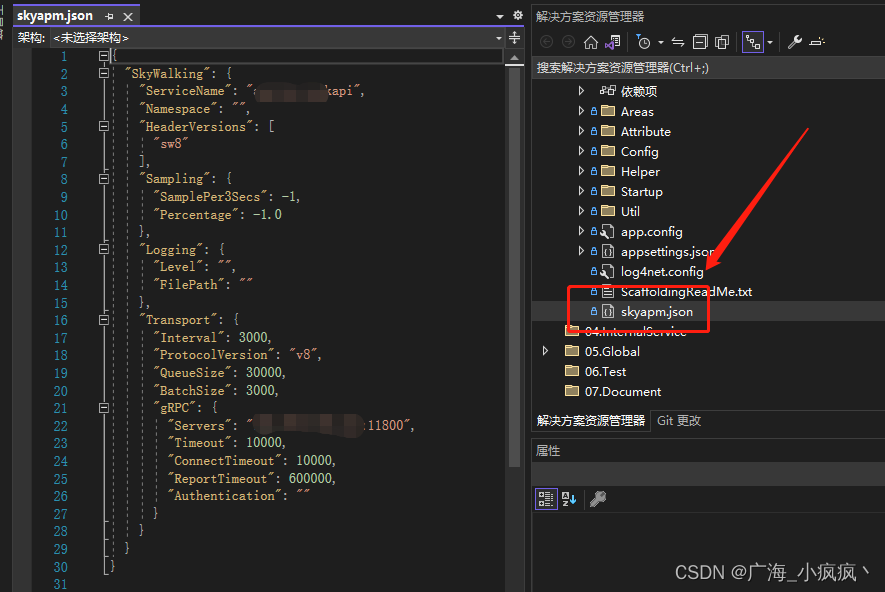Image resolution: width=885 pixels, height=592 pixels.
Task: Switch views with the Visual Studio solution icon
Action: [613, 42]
